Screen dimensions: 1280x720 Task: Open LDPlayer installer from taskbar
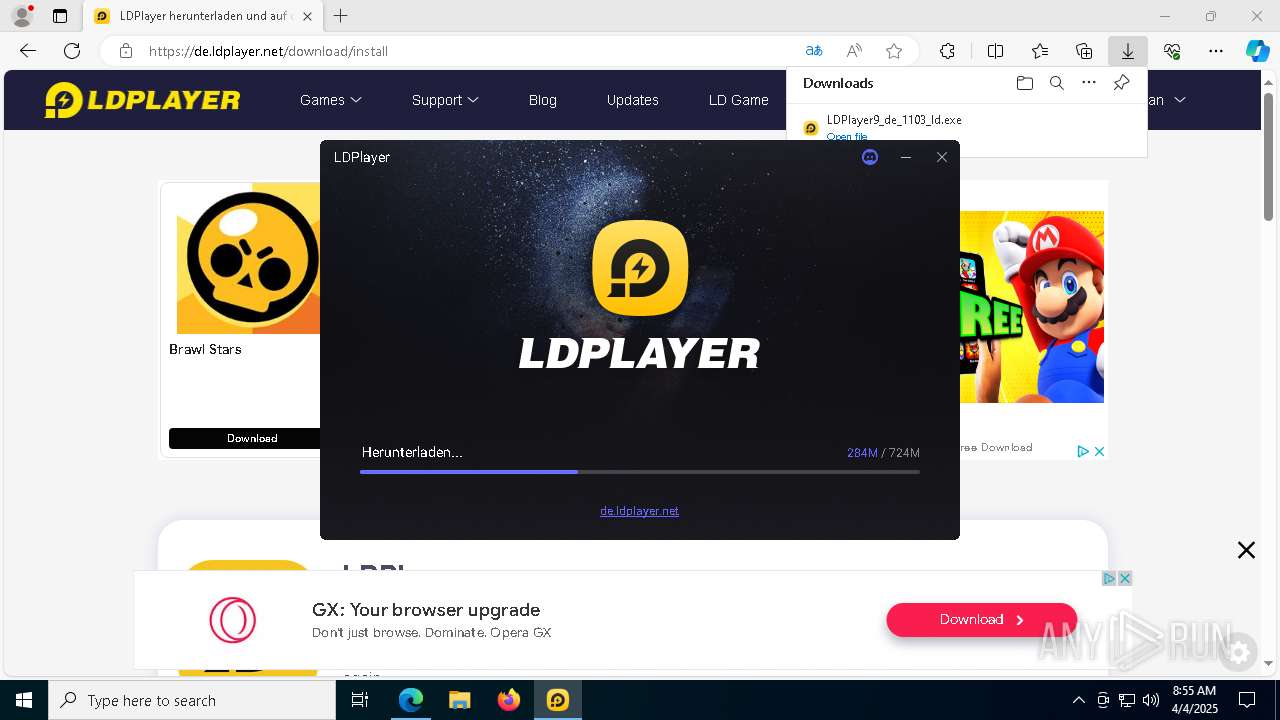click(x=558, y=700)
